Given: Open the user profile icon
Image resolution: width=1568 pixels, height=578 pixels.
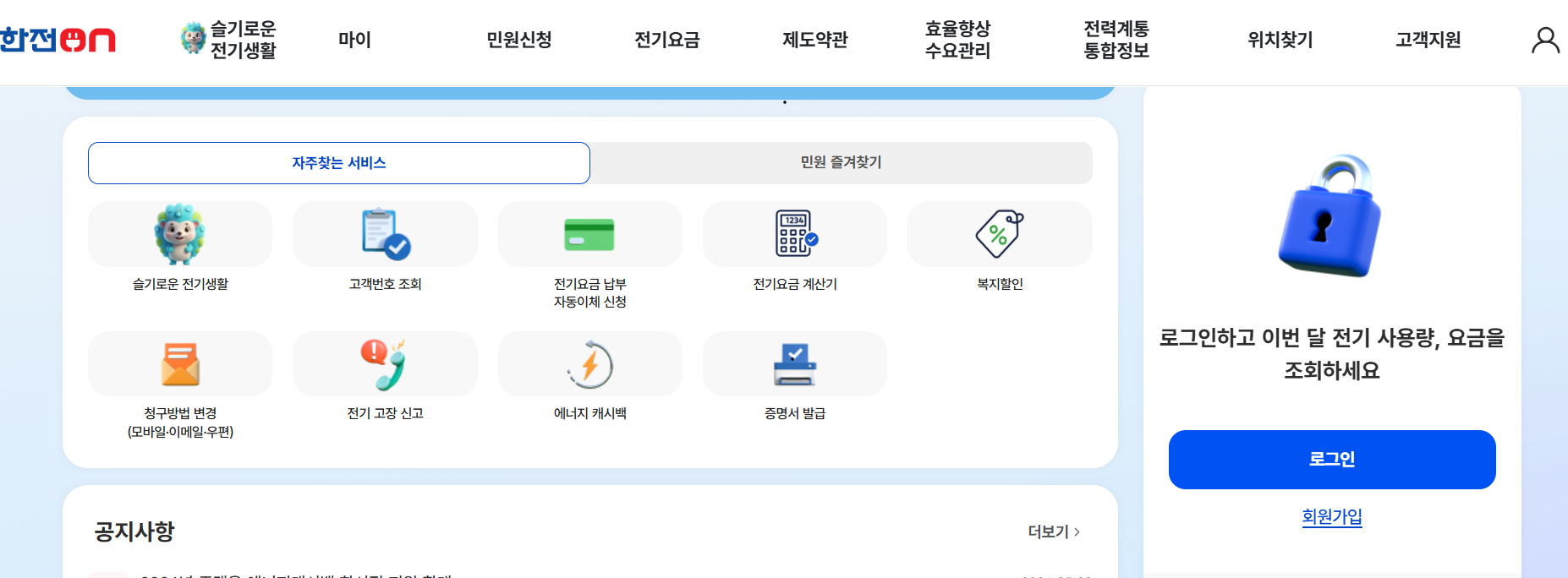Looking at the screenshot, I should click(1545, 40).
